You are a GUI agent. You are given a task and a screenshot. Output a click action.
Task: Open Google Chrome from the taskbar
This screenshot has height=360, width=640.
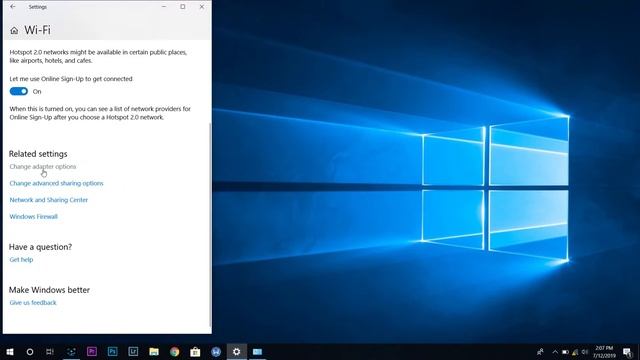175,351
